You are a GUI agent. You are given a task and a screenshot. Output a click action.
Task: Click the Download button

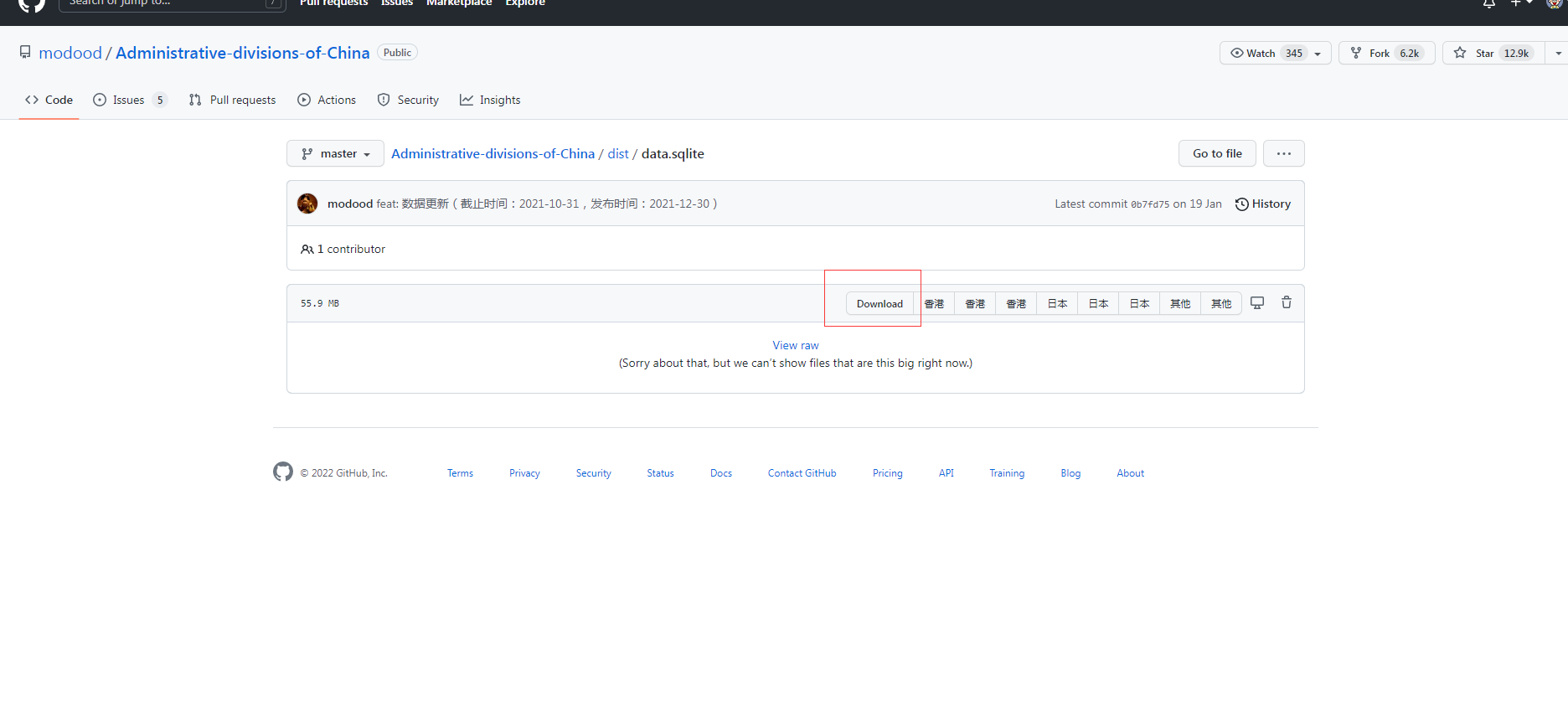[879, 303]
